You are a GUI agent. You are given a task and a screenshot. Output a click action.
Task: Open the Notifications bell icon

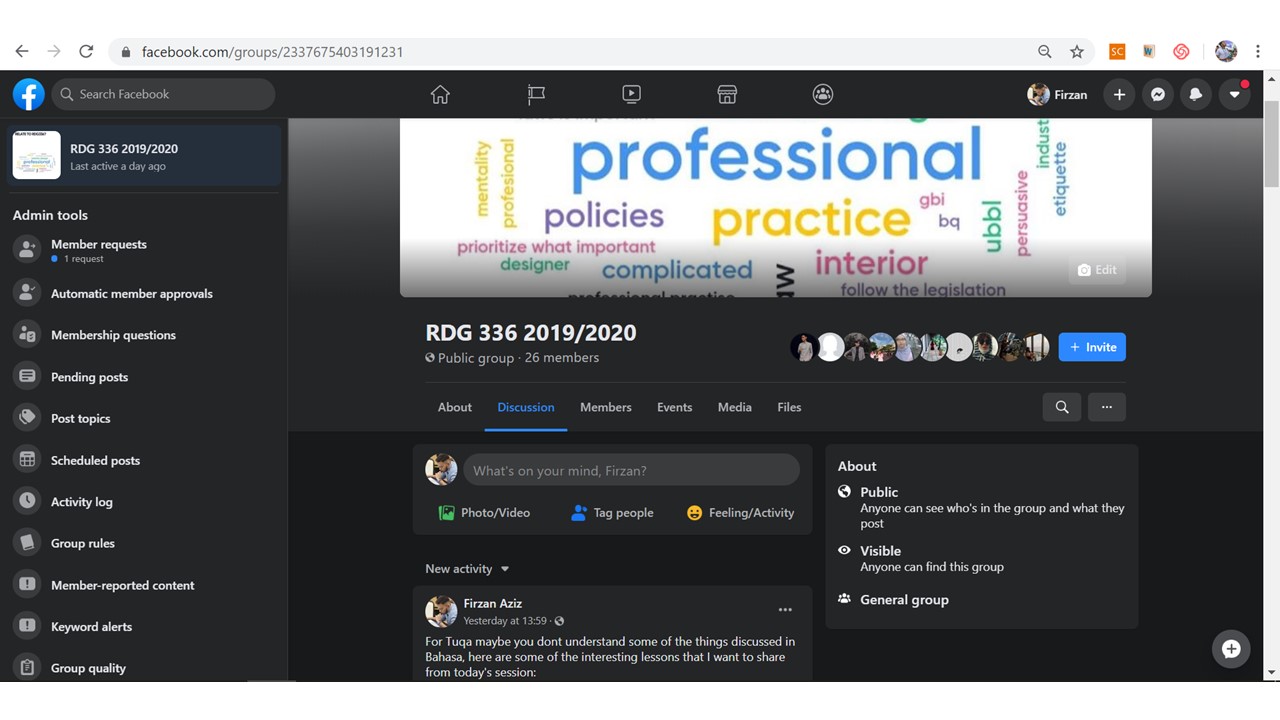(1196, 94)
